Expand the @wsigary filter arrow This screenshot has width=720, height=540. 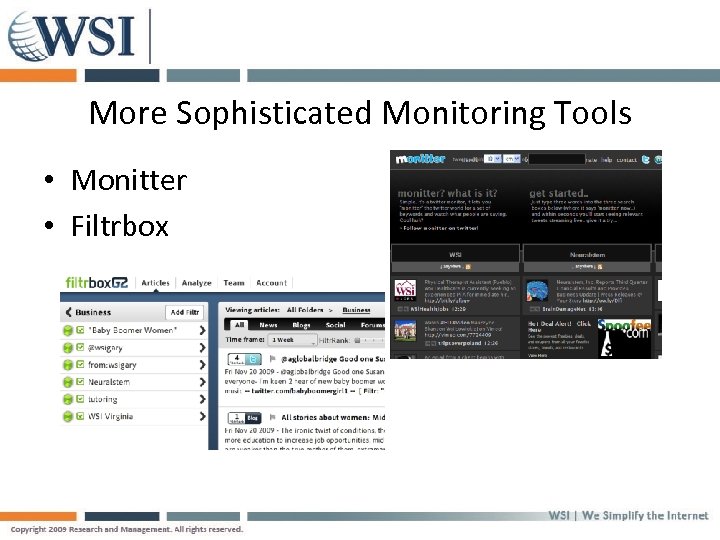pos(202,348)
